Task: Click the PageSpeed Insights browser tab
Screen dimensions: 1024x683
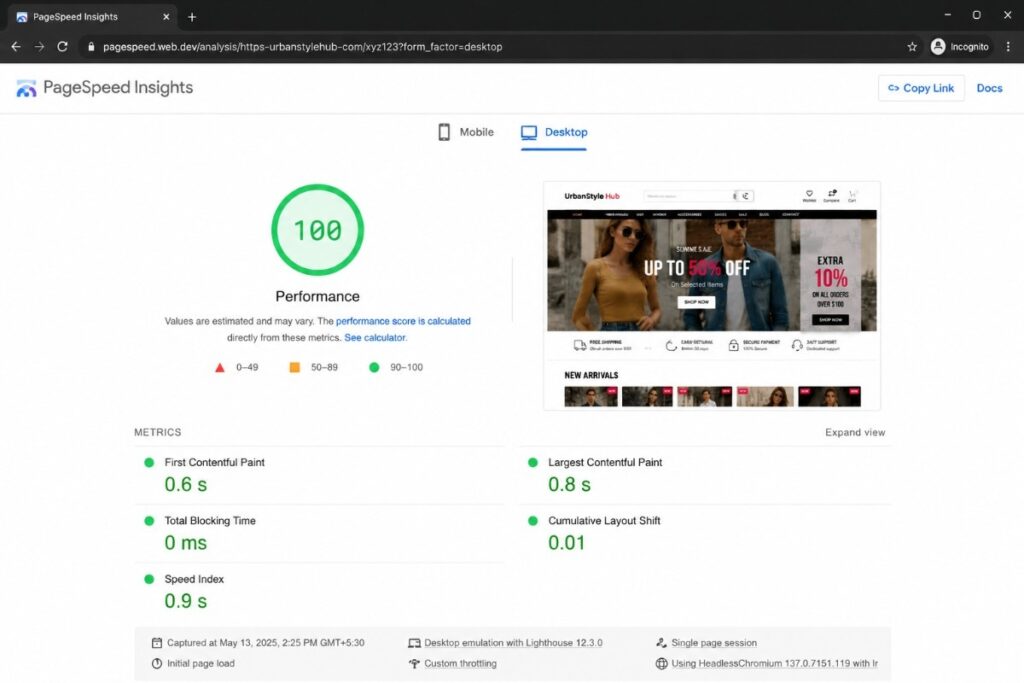Action: click(93, 17)
